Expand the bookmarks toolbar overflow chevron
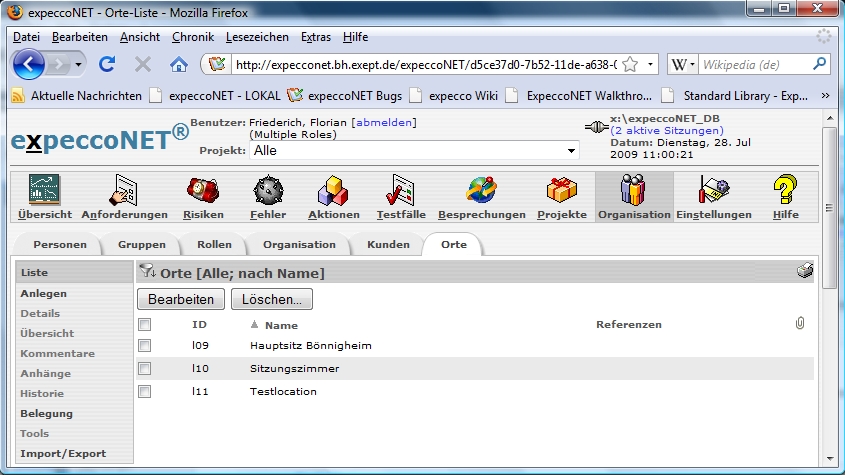 pyautogui.click(x=825, y=96)
